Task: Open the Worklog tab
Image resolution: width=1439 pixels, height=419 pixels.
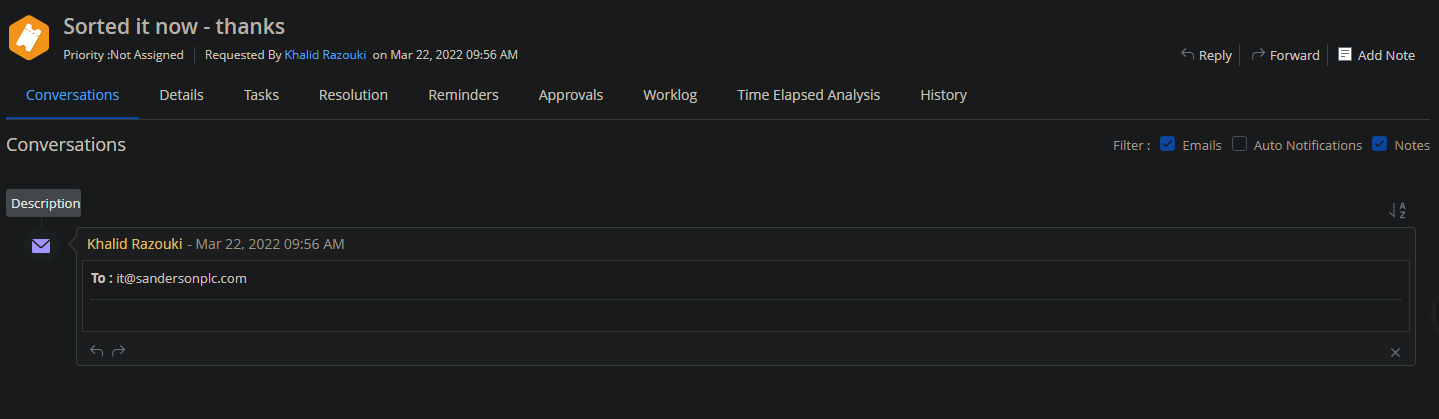Action: (670, 95)
